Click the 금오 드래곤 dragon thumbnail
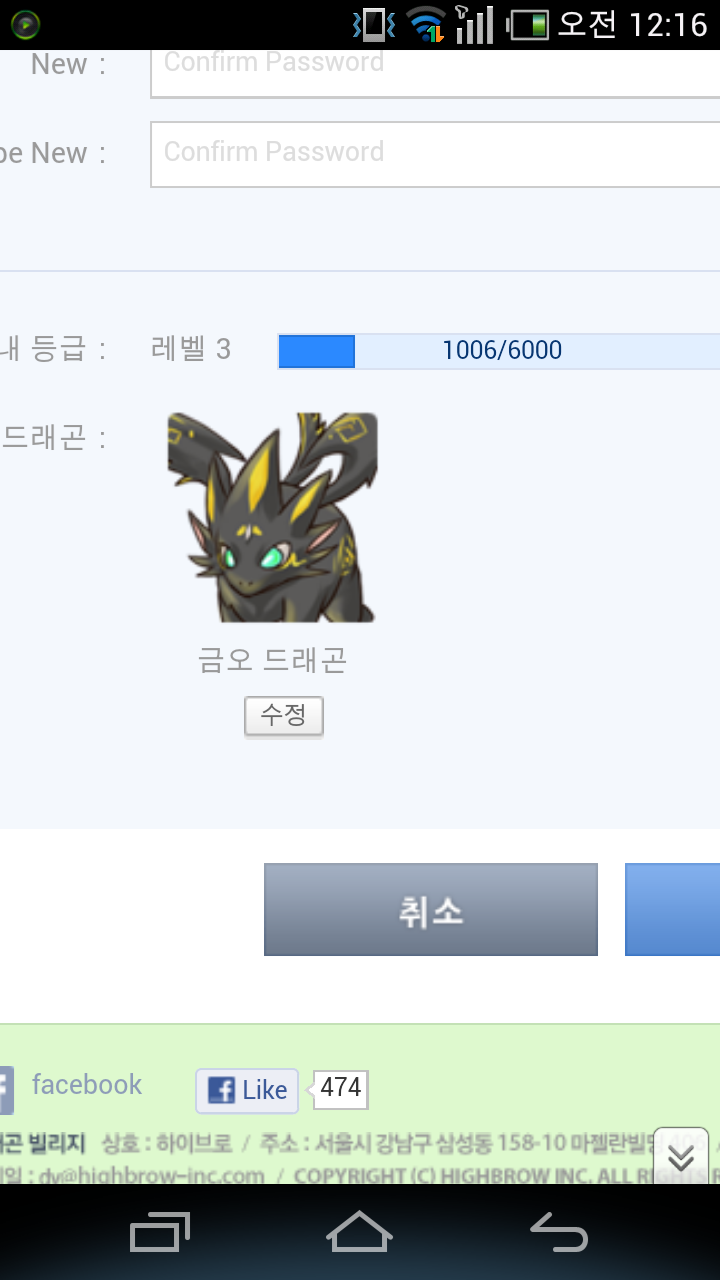Viewport: 720px width, 1280px height. pos(272,517)
